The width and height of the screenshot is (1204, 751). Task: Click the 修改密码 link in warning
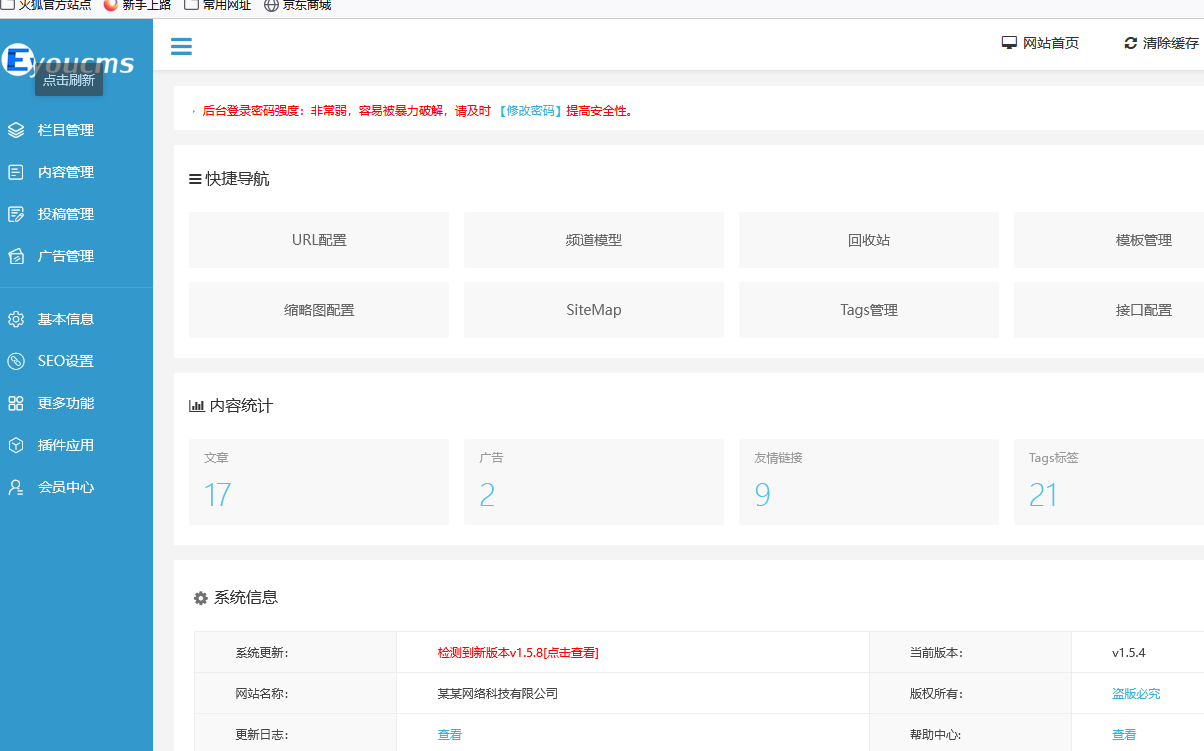530,111
